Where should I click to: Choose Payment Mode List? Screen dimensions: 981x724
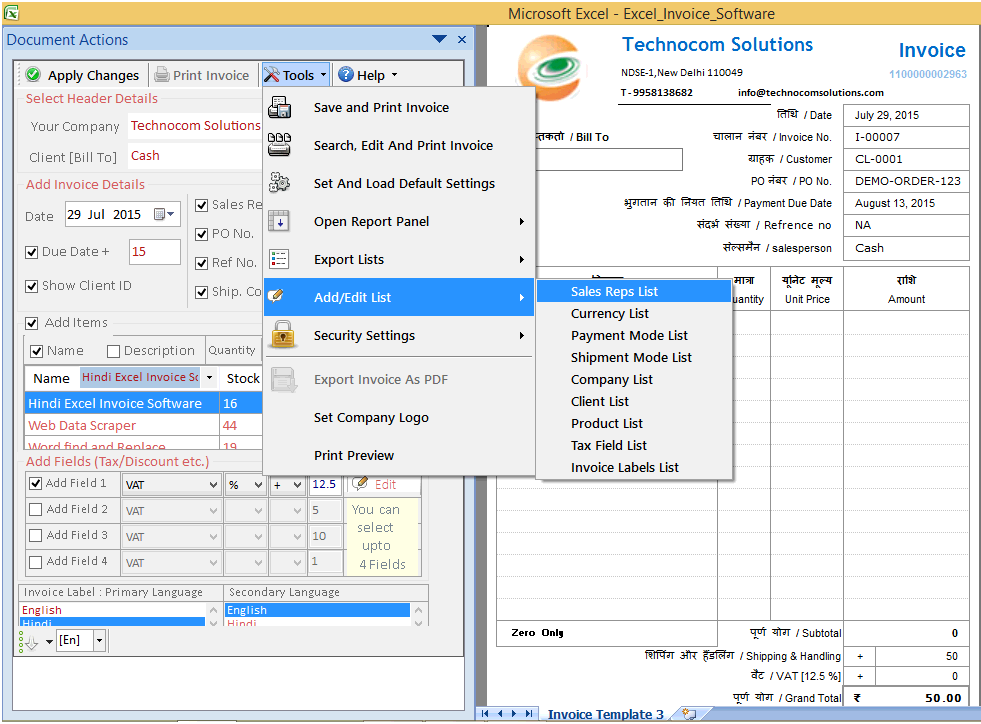634,335
